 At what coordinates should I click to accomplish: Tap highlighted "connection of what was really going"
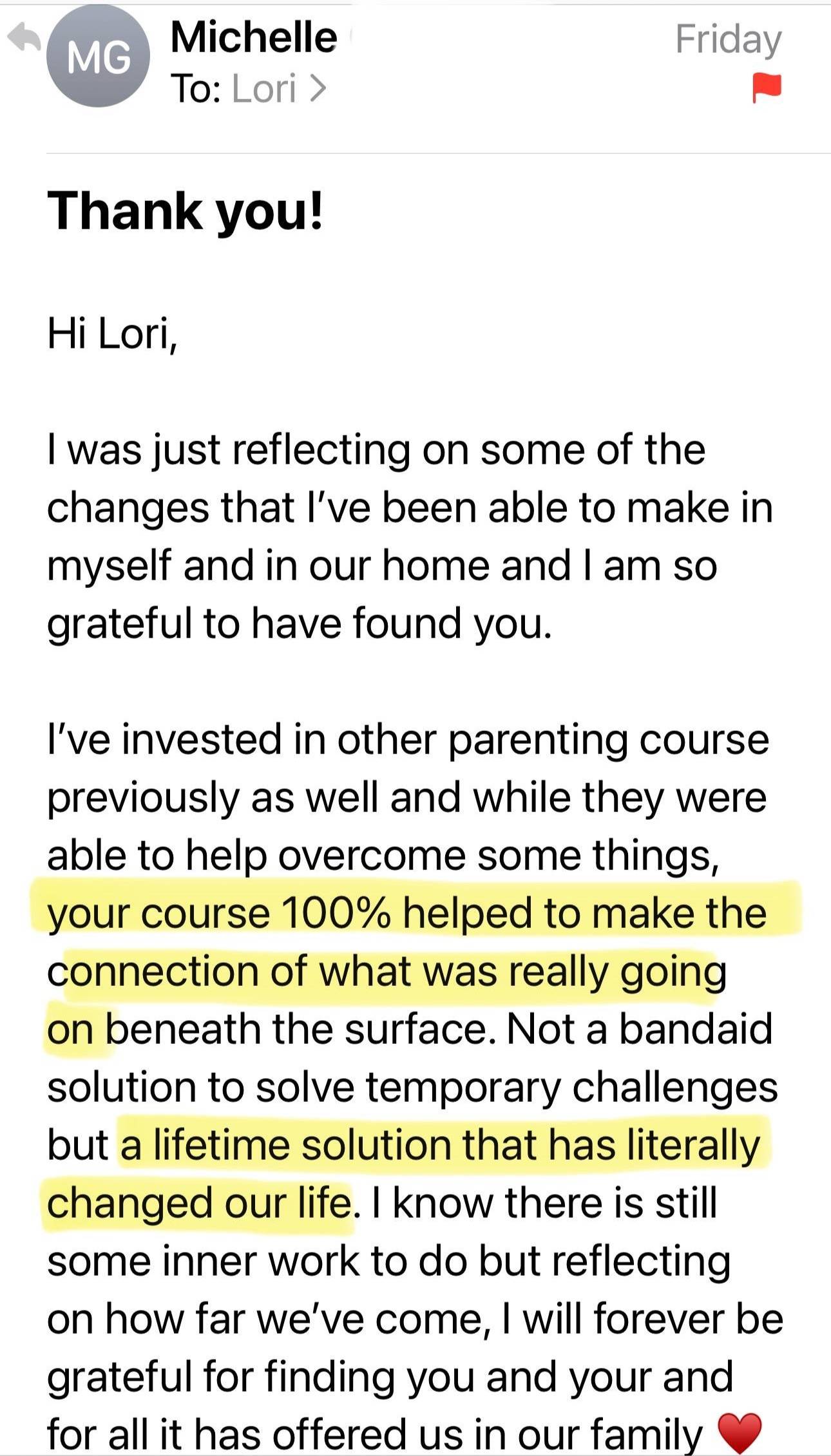tap(387, 972)
